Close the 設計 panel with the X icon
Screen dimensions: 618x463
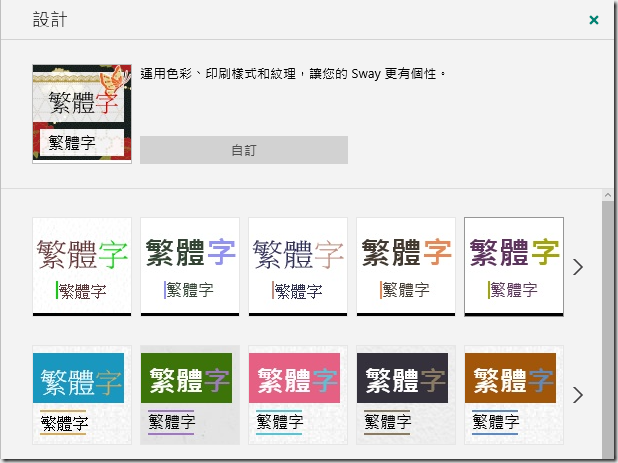[x=594, y=20]
